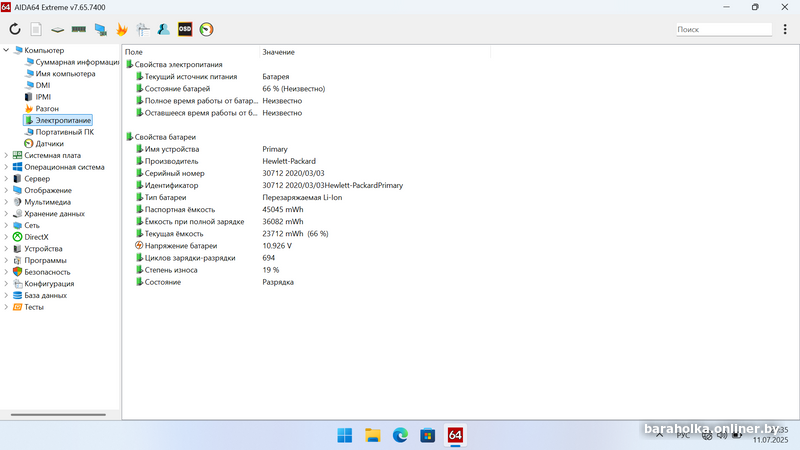Select the Тип батареи row

(x=238, y=197)
